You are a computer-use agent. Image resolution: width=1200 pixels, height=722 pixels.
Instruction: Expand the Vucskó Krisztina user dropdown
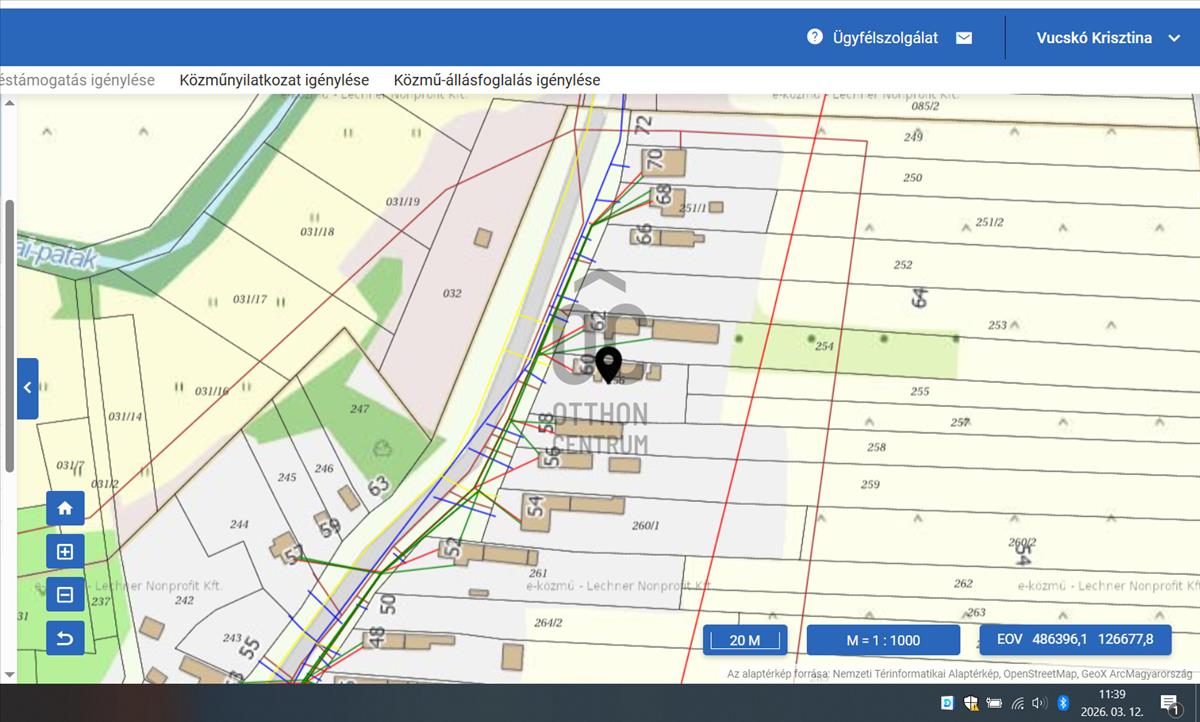(x=1095, y=38)
